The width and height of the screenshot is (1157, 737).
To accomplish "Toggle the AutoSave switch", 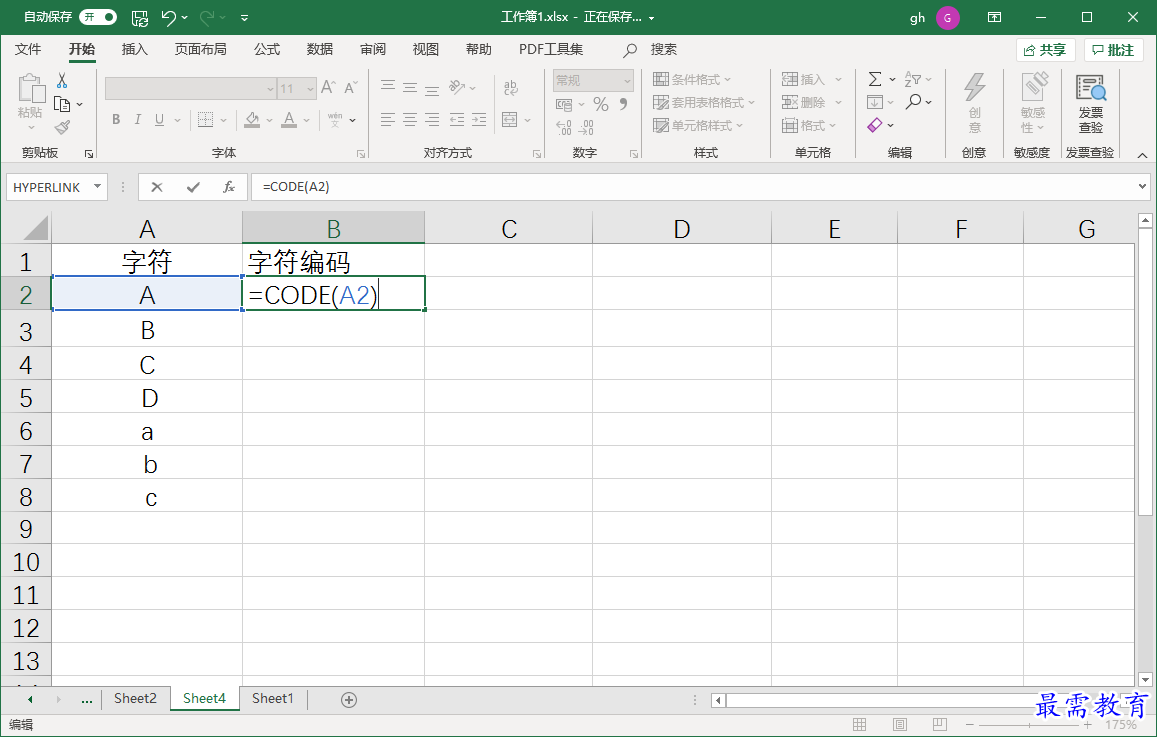I will tap(98, 16).
